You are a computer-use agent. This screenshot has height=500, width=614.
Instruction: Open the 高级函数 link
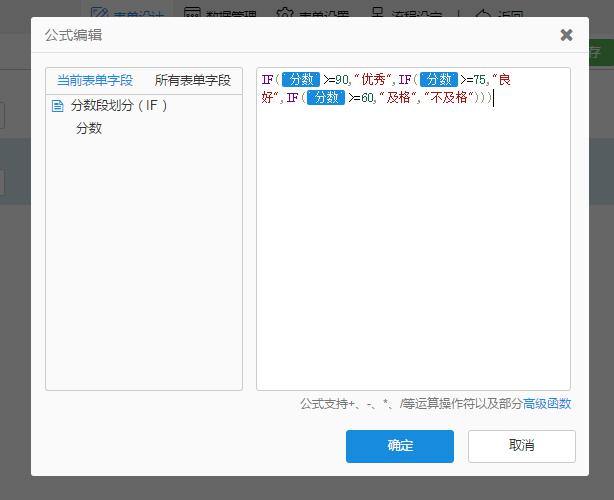547,404
